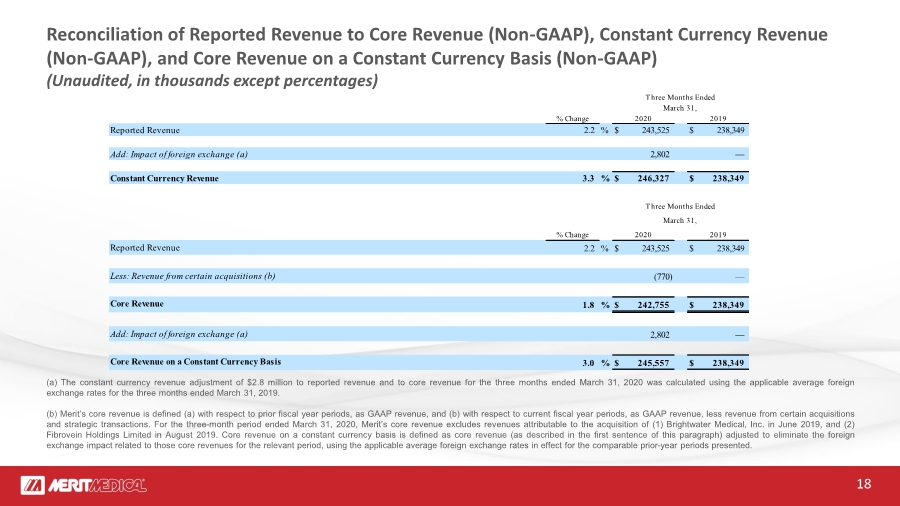
Task: Click 2019 value 238,349 in the Core Revenue row
Action: [728, 305]
